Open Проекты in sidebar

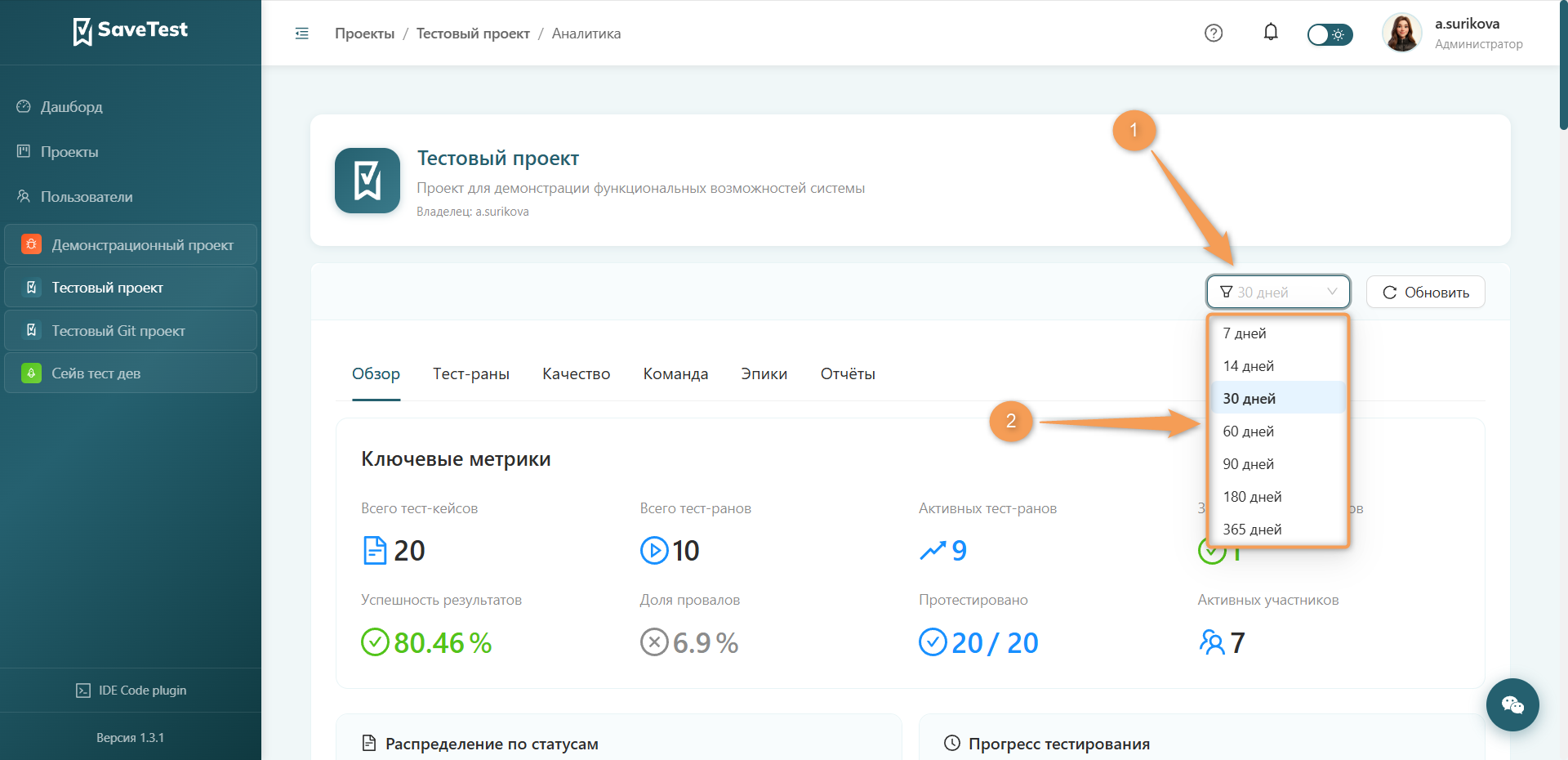131,152
